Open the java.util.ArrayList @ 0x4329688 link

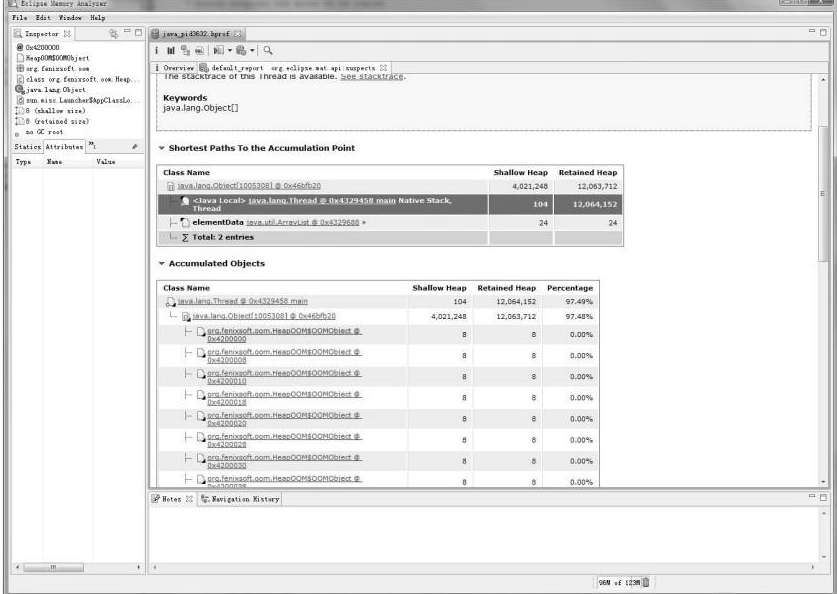tap(303, 223)
